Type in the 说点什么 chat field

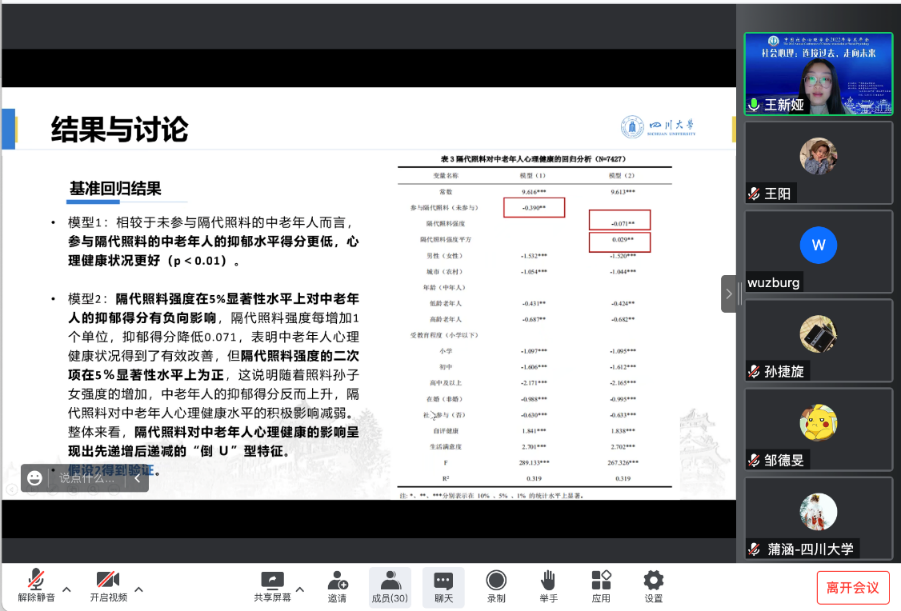tap(88, 478)
